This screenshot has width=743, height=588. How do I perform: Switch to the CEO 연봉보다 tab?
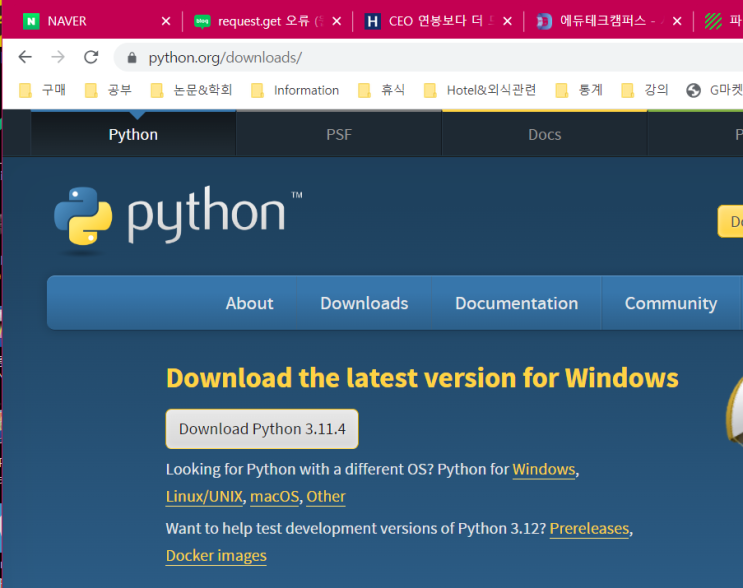click(x=430, y=21)
